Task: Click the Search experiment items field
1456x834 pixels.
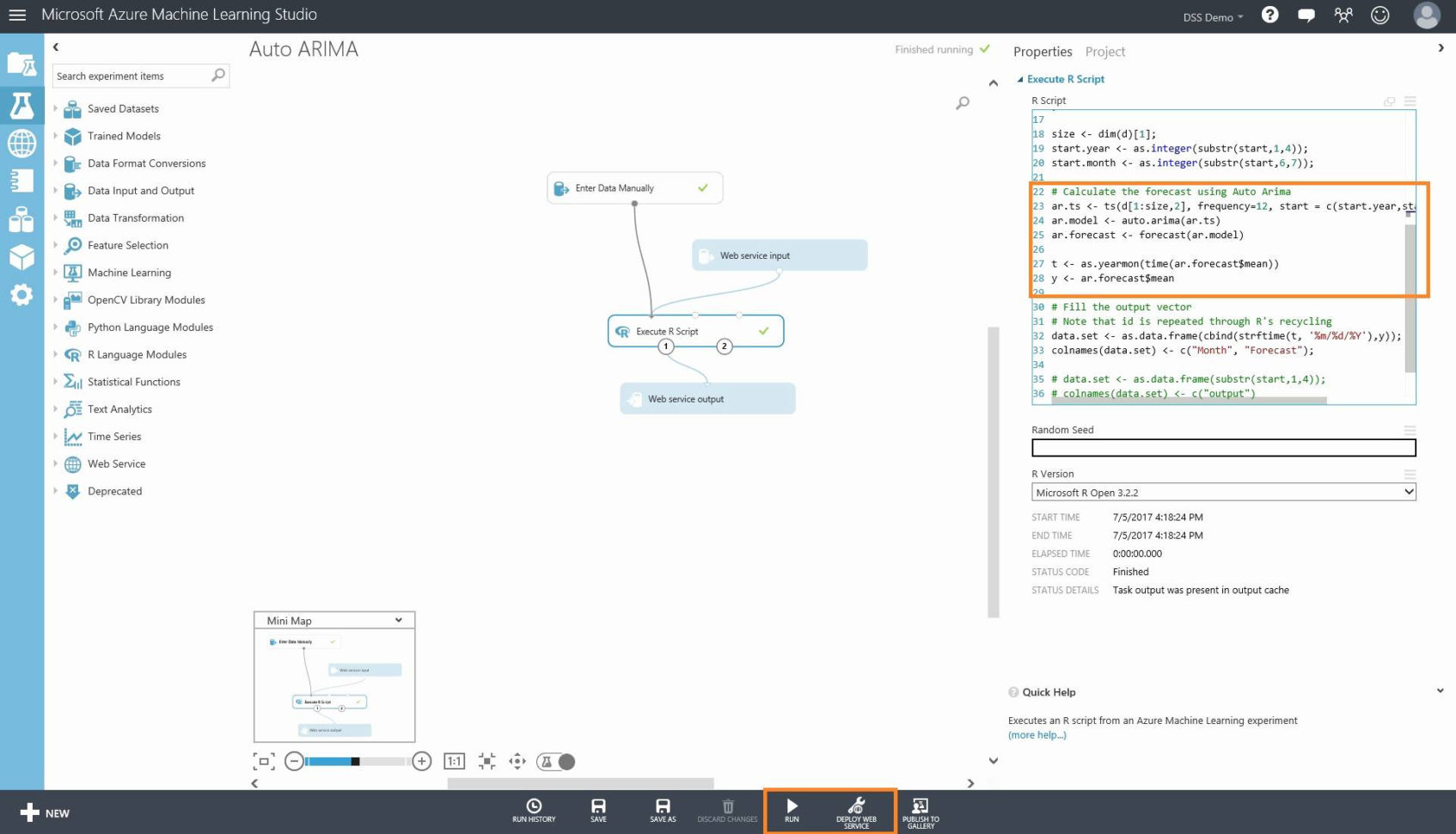Action: pos(131,76)
